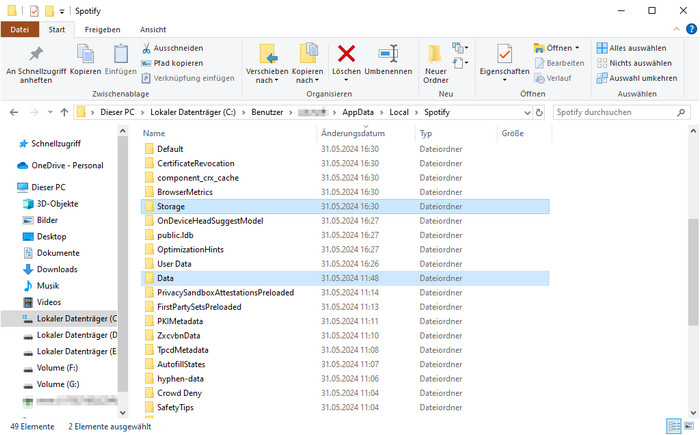
Task: Click Bearbeiten in the ribbon
Action: [x=559, y=63]
